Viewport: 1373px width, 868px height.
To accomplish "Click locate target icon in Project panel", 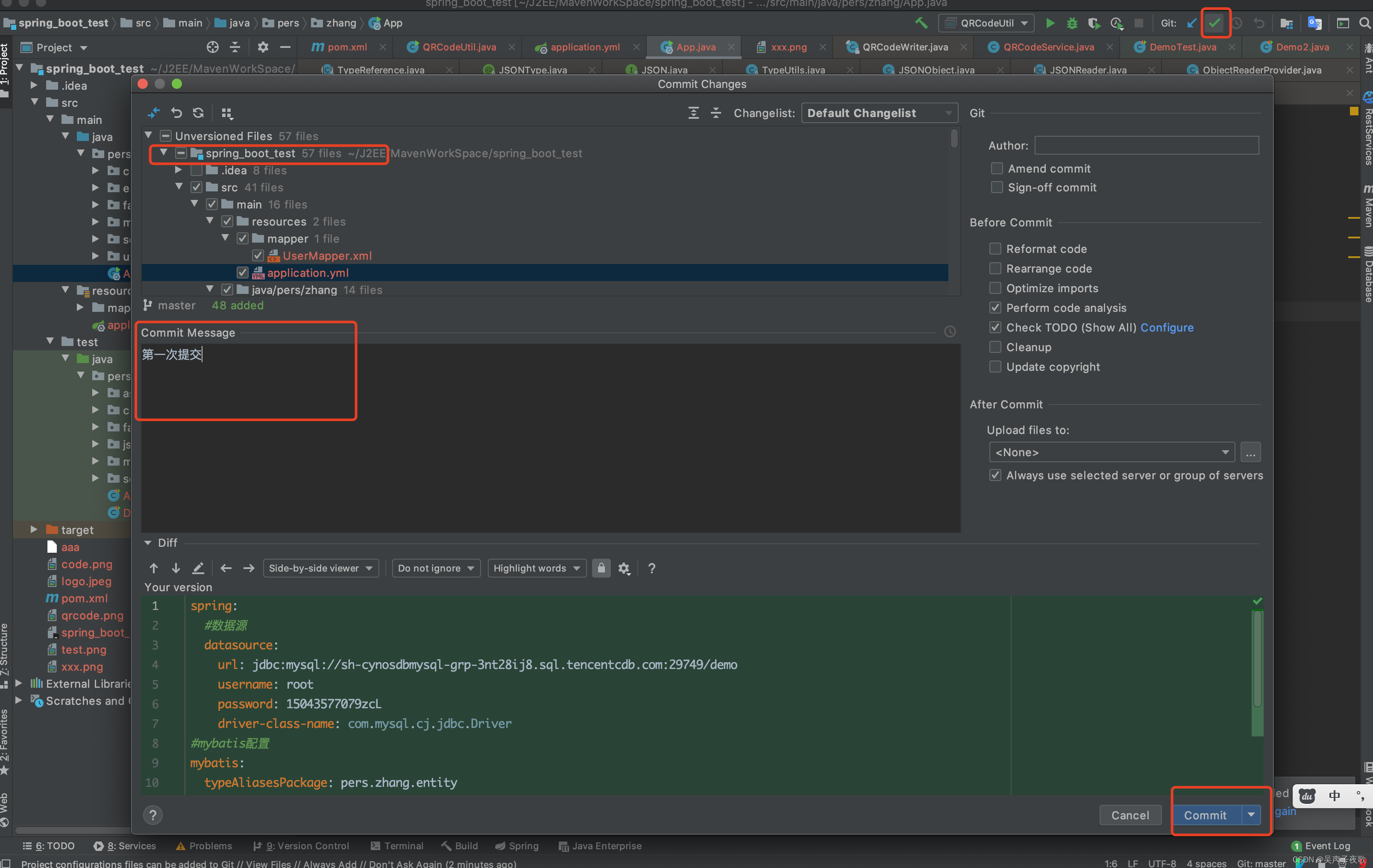I will pyautogui.click(x=212, y=47).
